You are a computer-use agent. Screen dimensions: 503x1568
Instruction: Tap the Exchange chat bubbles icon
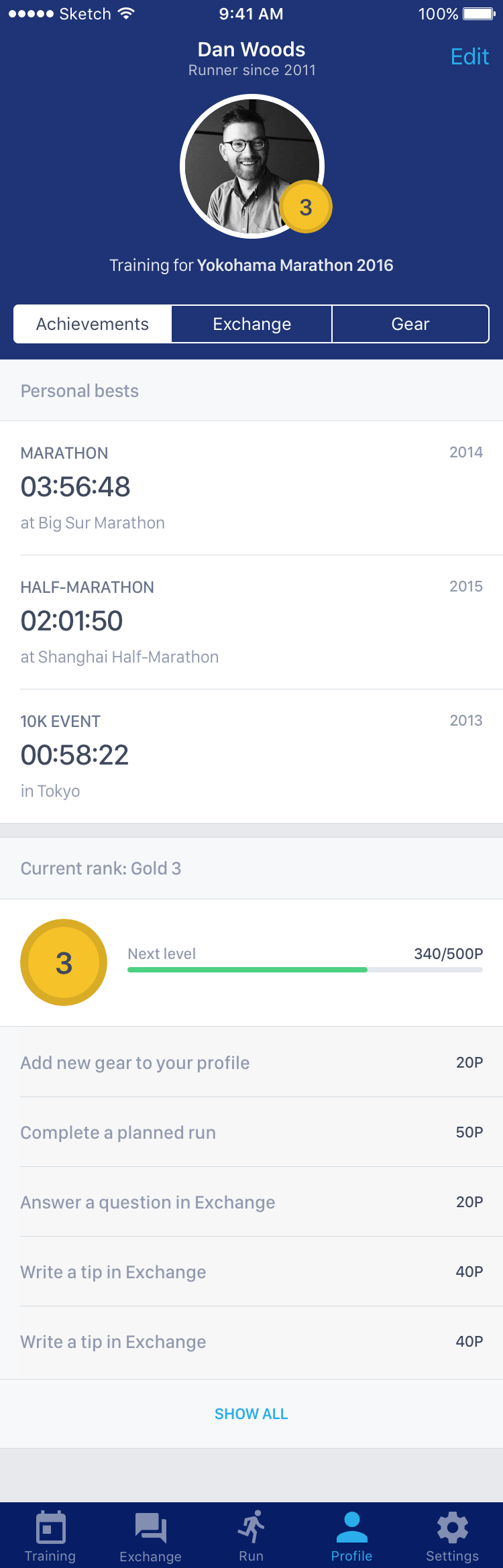tap(151, 1528)
